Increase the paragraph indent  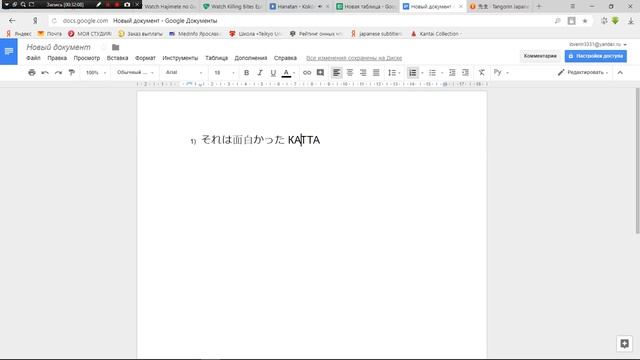point(465,73)
